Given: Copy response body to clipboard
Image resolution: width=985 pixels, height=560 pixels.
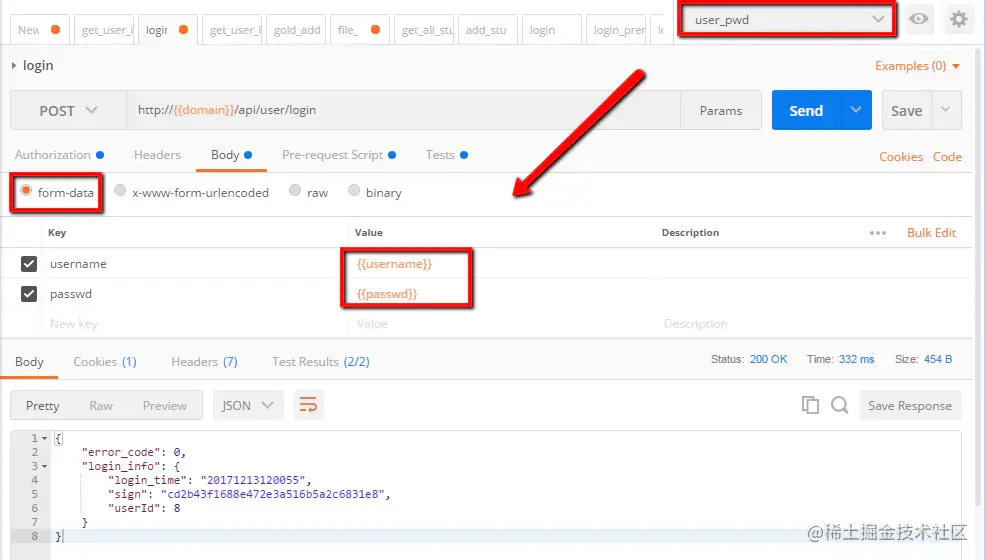Looking at the screenshot, I should [810, 405].
